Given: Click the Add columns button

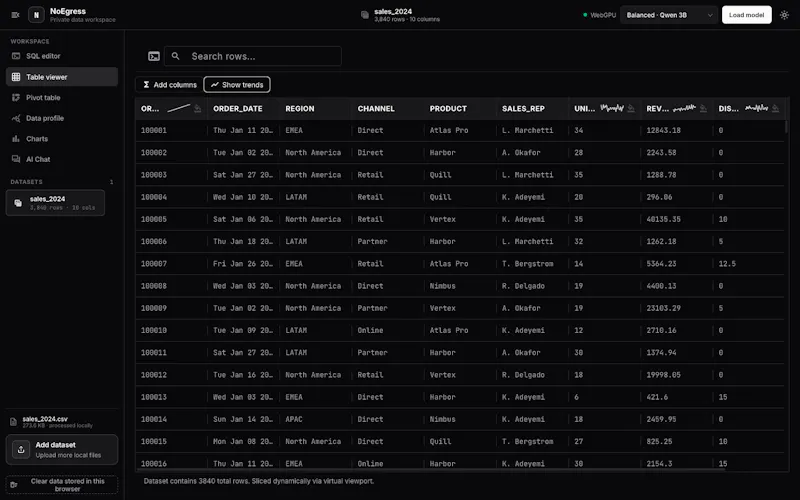Looking at the screenshot, I should click(x=169, y=85).
